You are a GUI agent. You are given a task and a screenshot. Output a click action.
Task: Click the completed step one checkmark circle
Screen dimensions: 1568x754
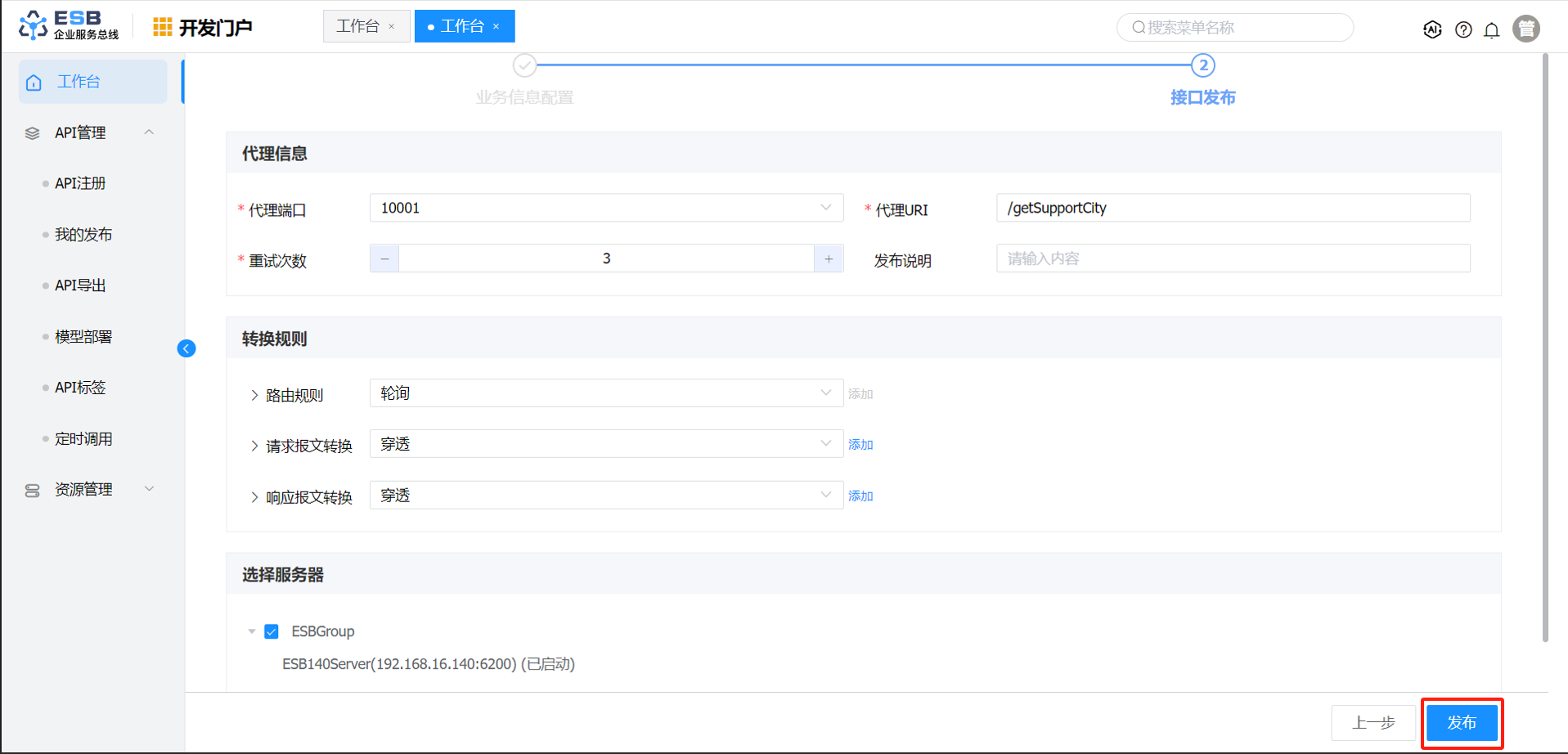(524, 65)
